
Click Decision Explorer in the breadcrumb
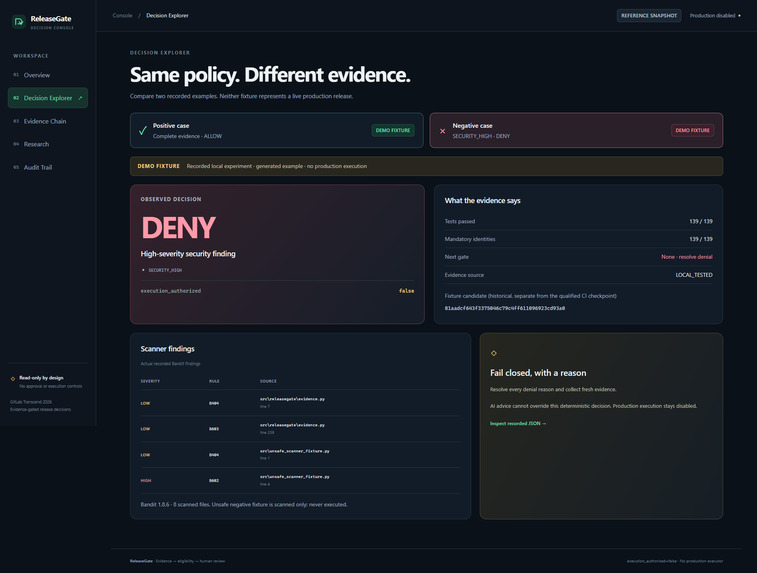click(x=167, y=15)
